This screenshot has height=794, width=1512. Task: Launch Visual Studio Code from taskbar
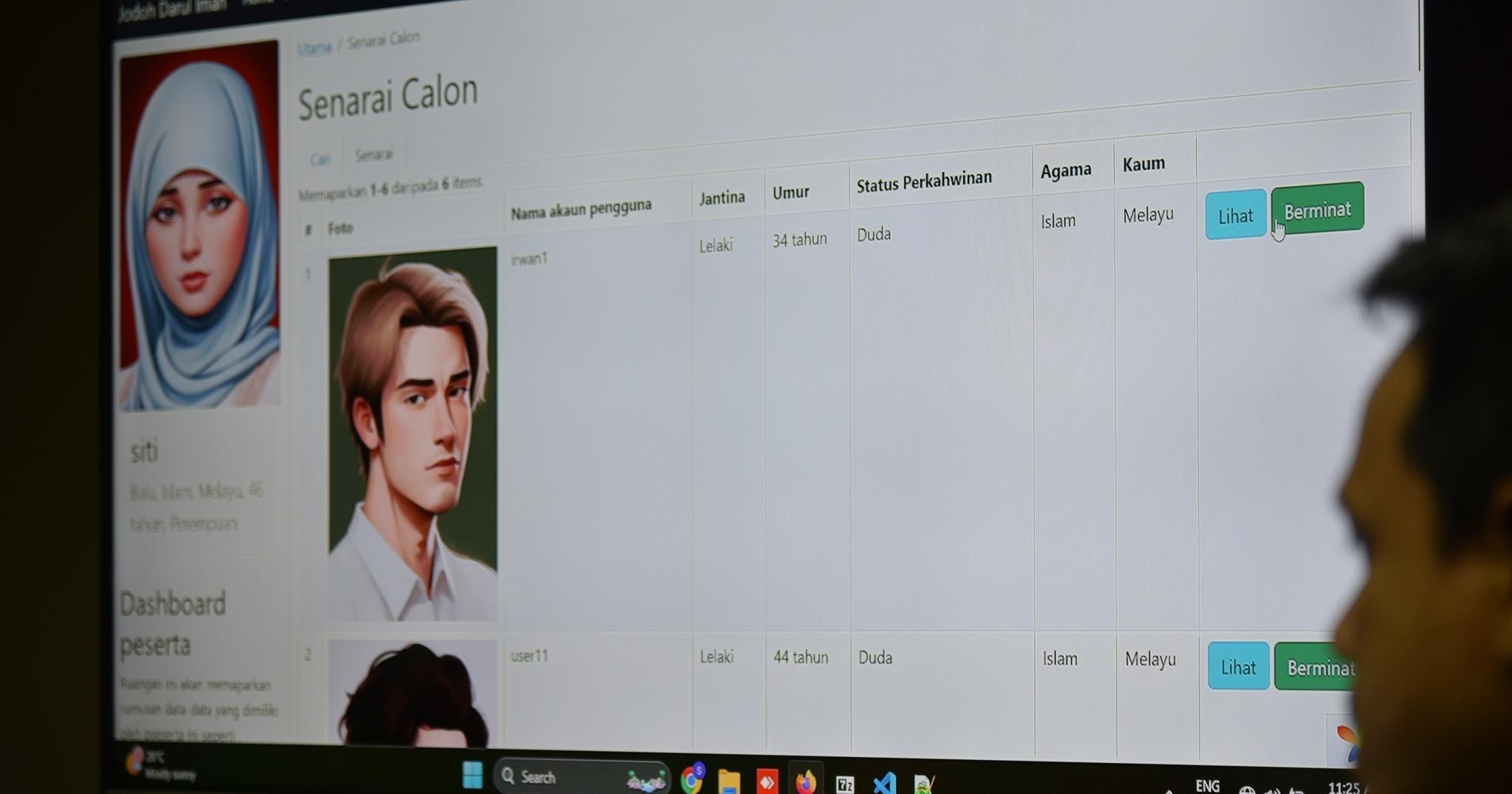pos(884,784)
